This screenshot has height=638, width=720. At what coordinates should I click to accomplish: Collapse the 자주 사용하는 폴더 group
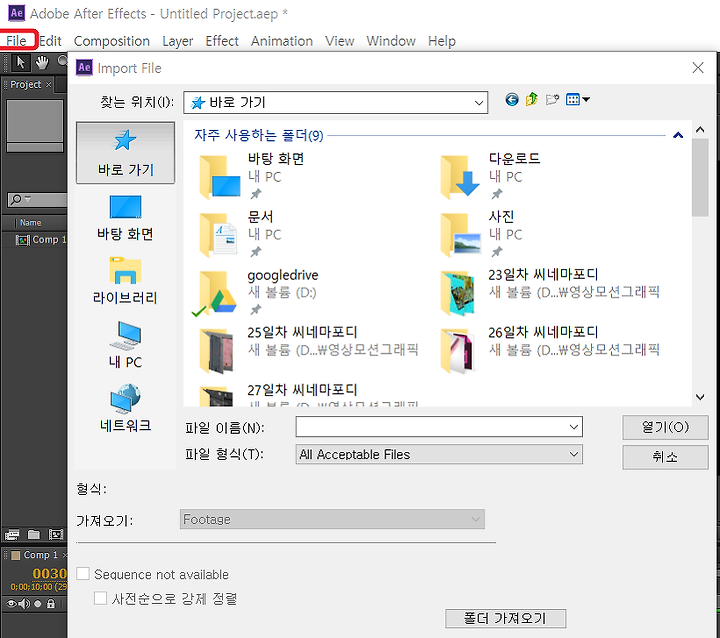[678, 135]
